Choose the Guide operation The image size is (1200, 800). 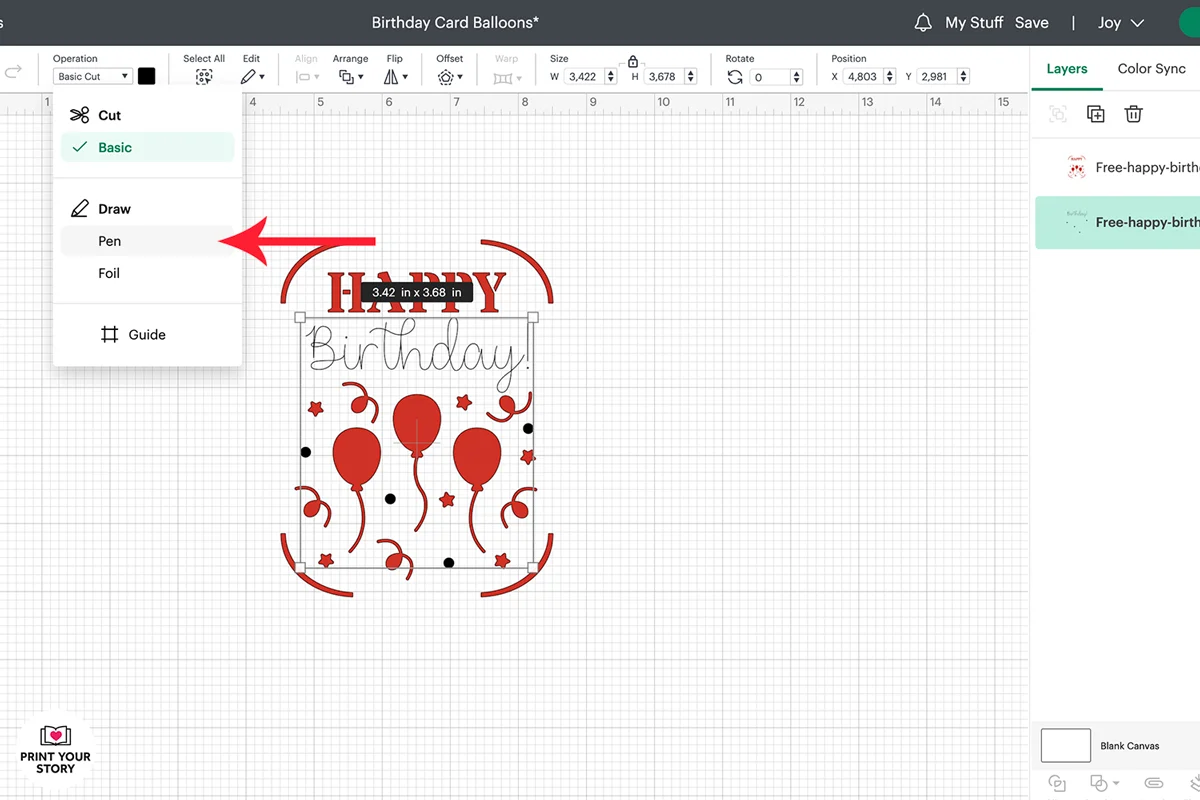pyautogui.click(x=147, y=335)
